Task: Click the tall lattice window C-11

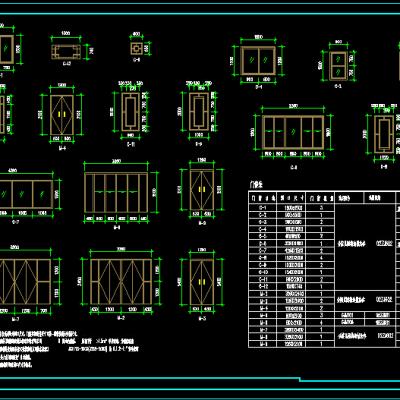Action: coord(131,112)
